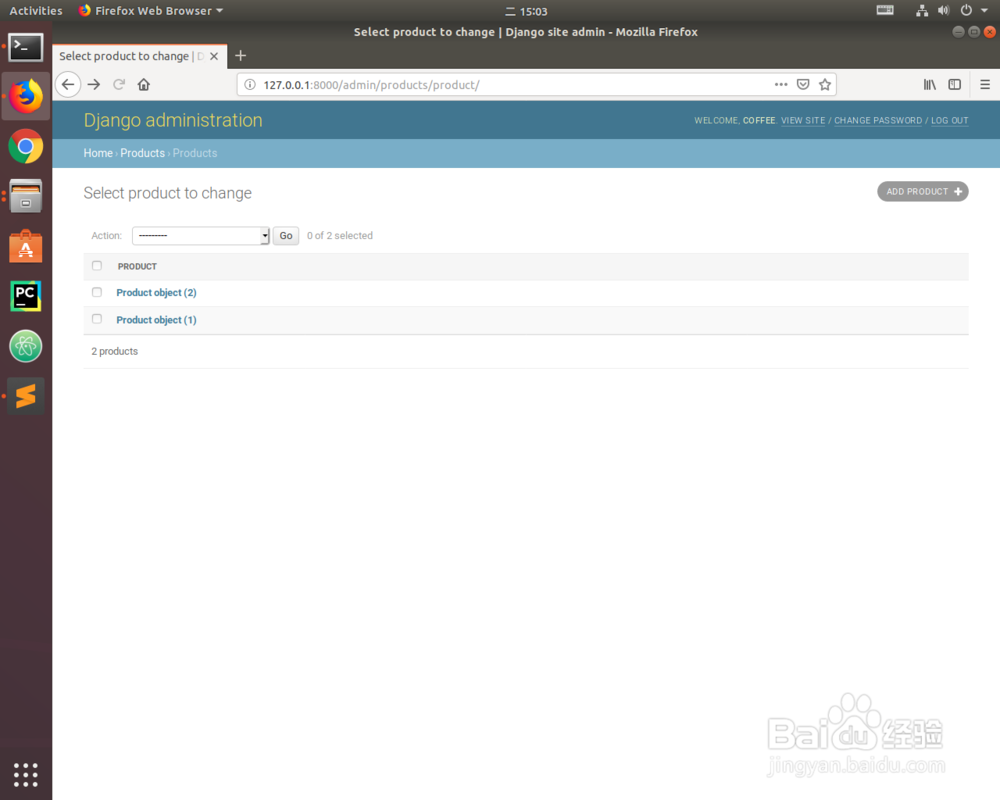Go back to the previous page
The height and width of the screenshot is (800, 1000).
coord(68,84)
